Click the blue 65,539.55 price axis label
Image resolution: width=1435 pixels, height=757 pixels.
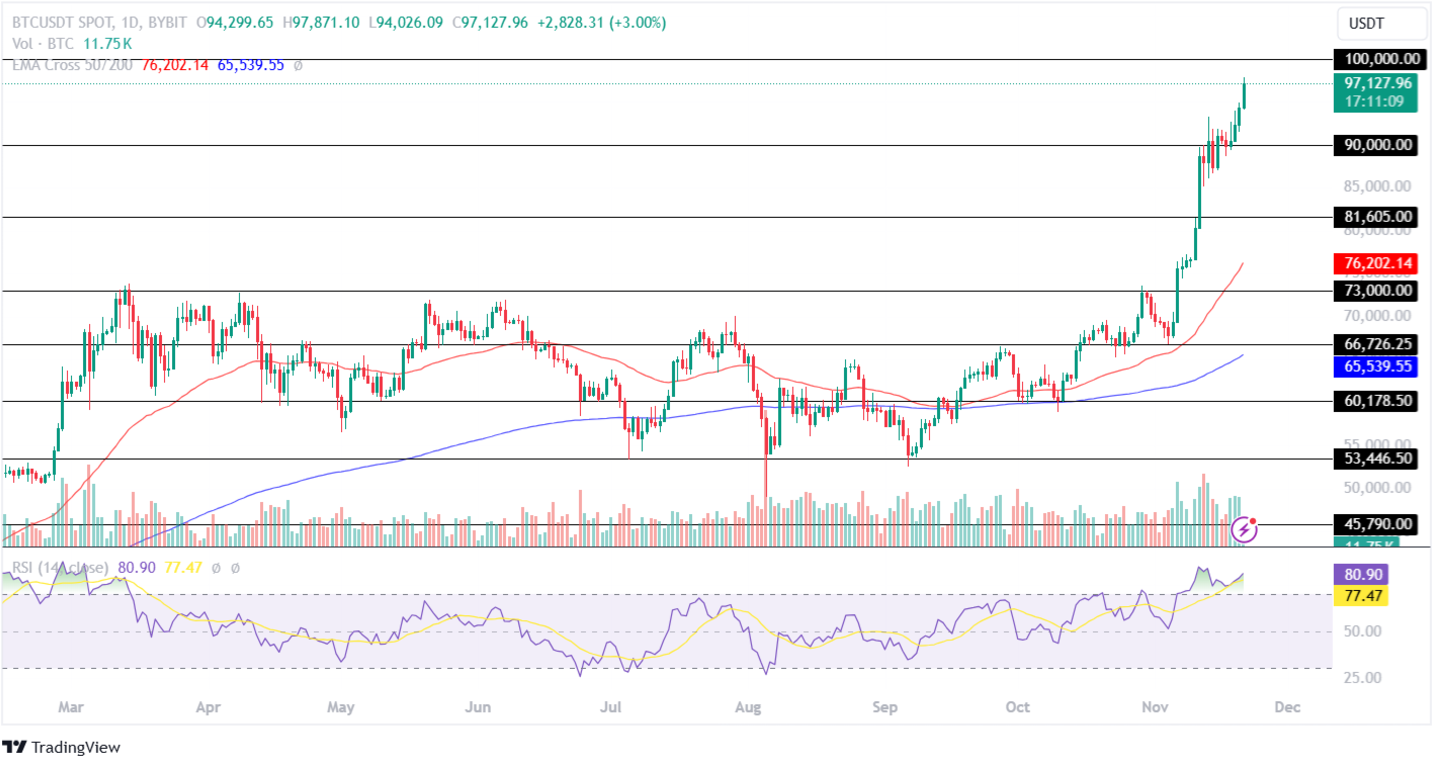pos(1378,367)
